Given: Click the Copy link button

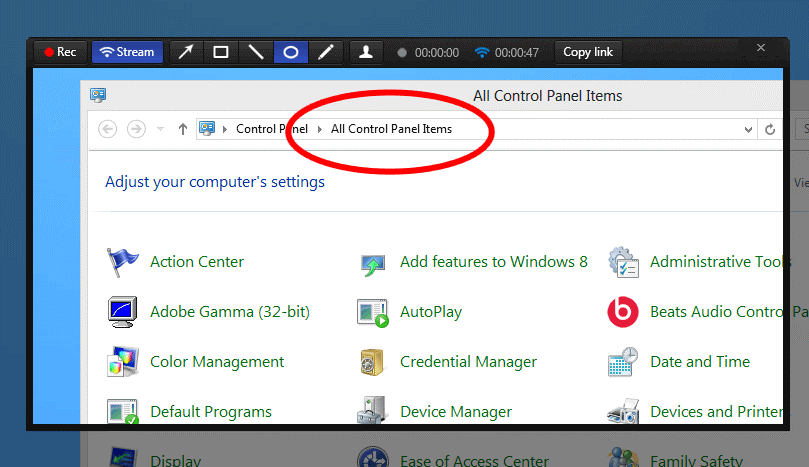Looking at the screenshot, I should (588, 52).
